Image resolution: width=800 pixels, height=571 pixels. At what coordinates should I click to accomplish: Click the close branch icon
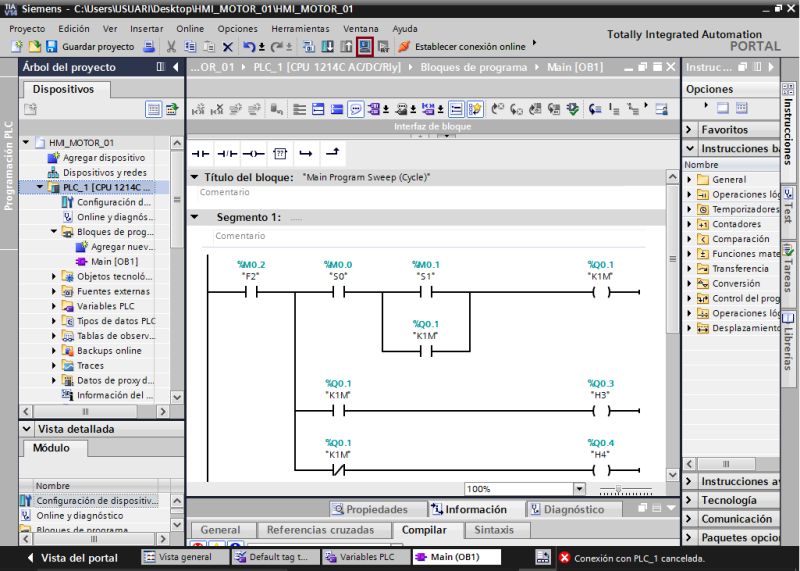coord(332,152)
